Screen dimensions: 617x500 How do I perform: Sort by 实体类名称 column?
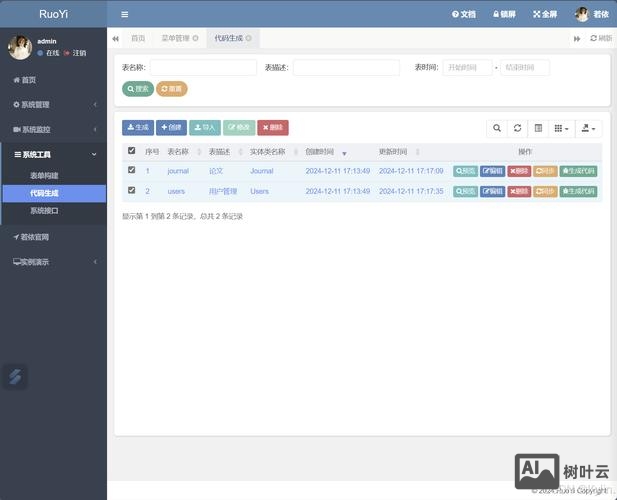pos(273,152)
